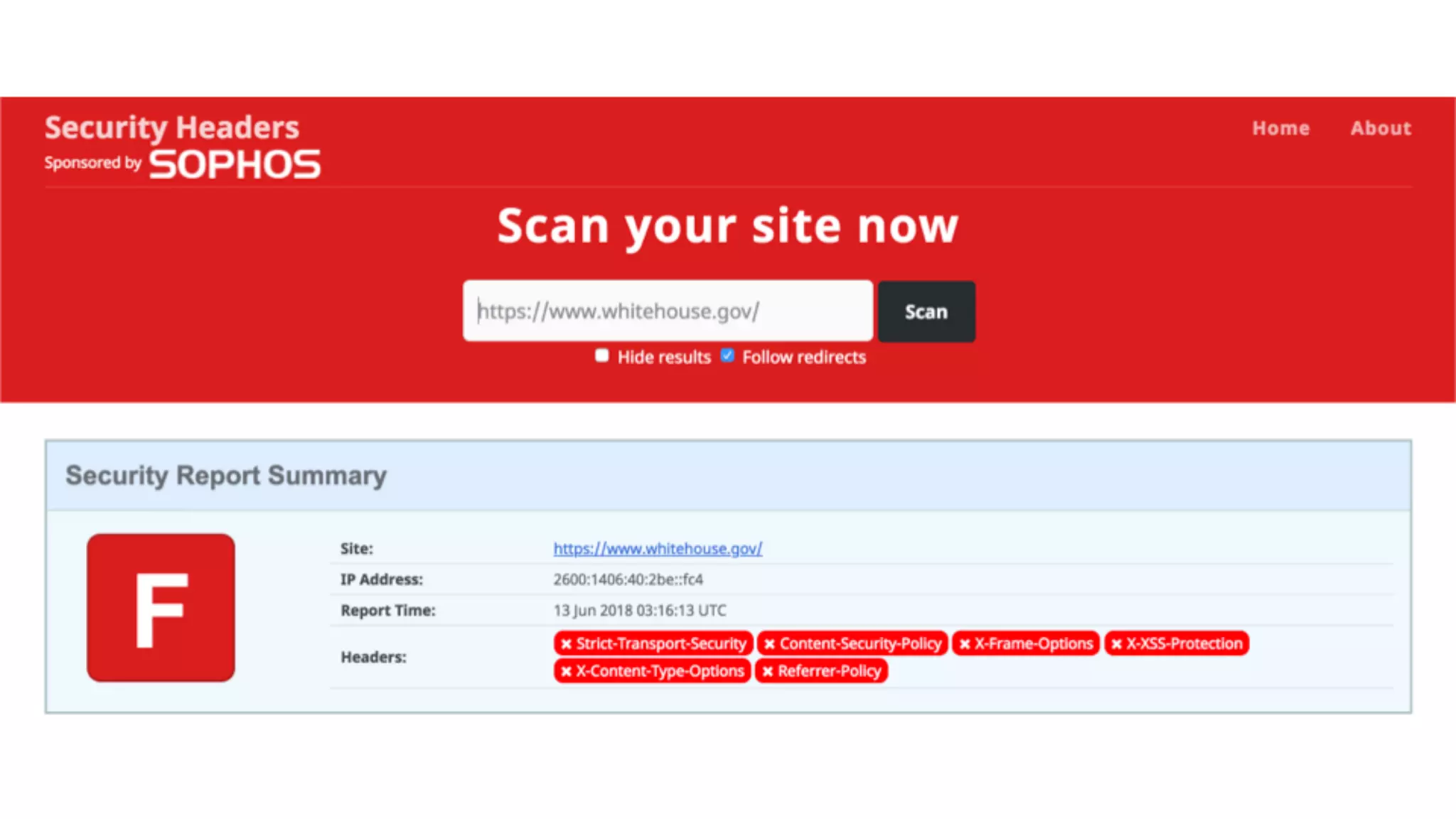Click the URL input field
The image size is (1456, 819).
667,311
